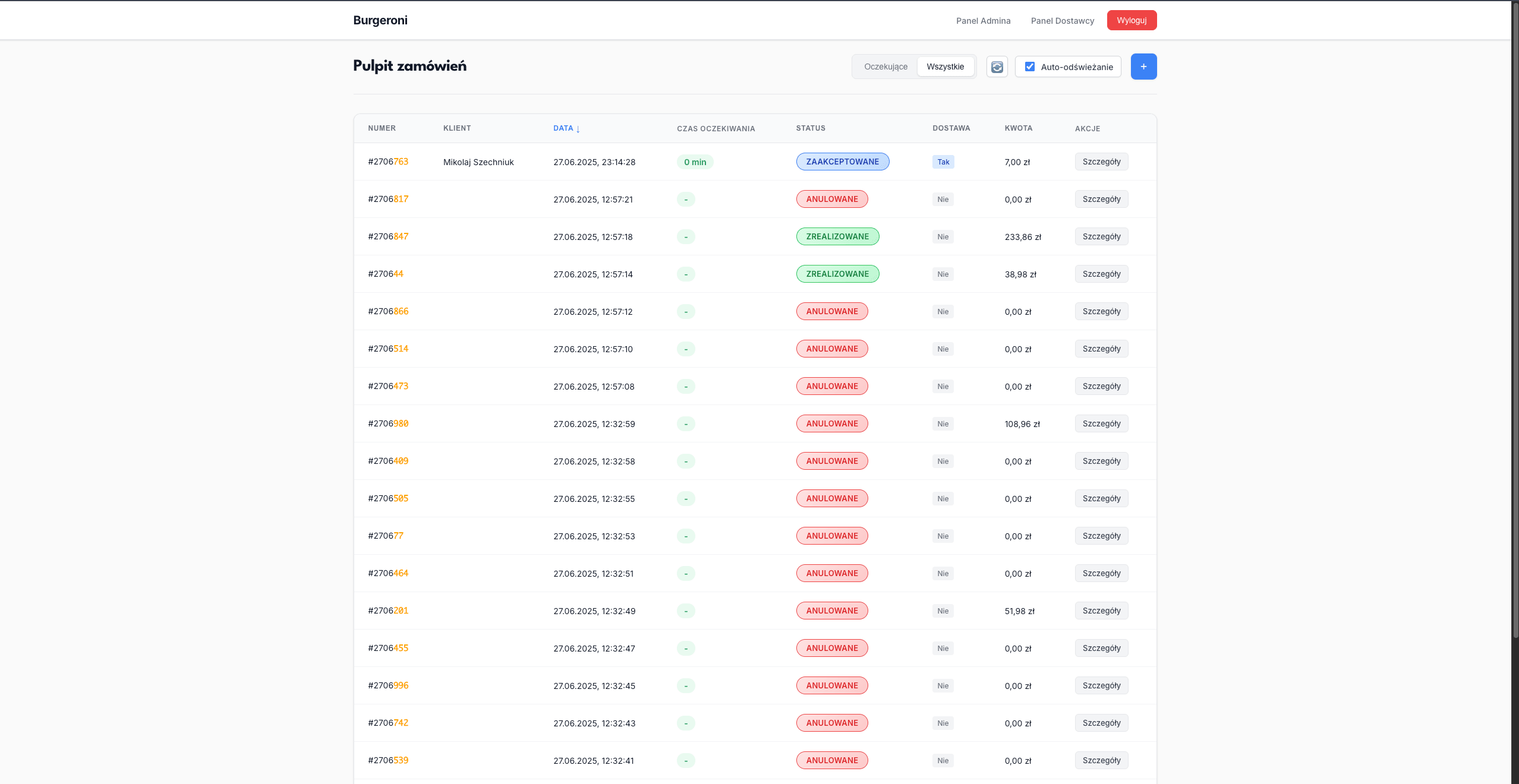
Task: Open Szczegóły for order #2706505
Action: click(1101, 498)
